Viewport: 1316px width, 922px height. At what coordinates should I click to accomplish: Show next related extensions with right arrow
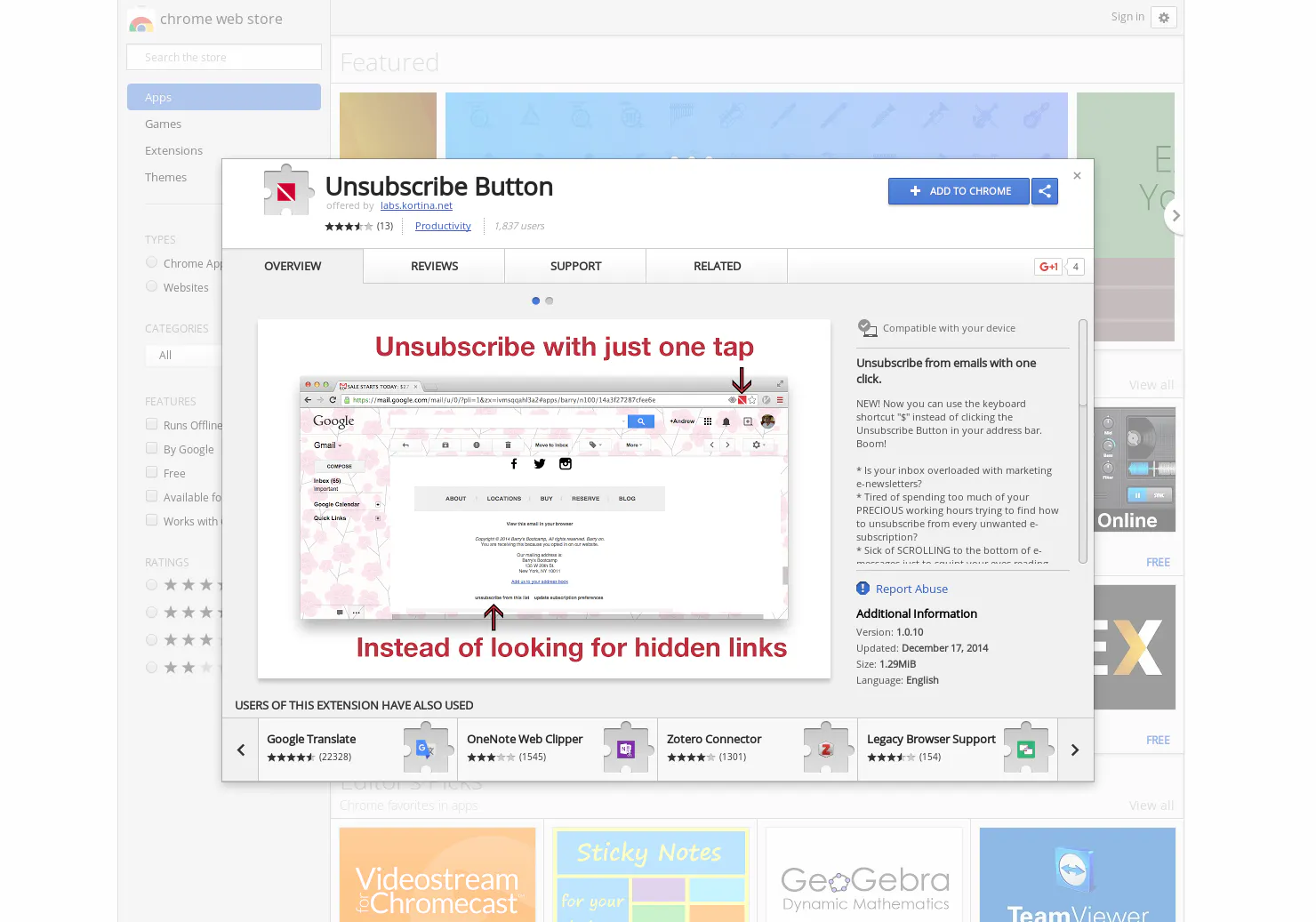tap(1075, 750)
